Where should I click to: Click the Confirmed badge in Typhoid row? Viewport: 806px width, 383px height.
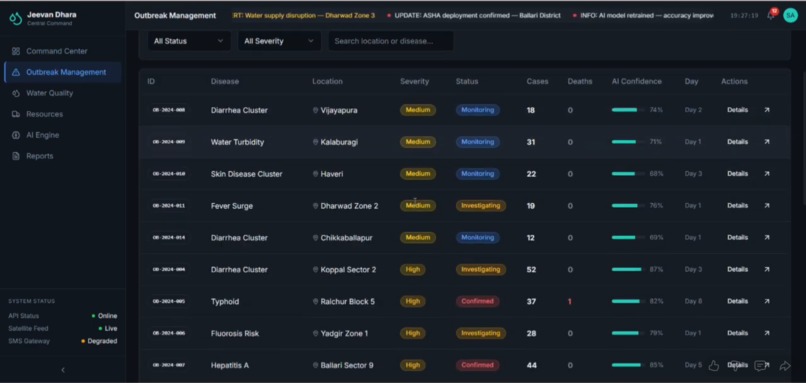478,301
